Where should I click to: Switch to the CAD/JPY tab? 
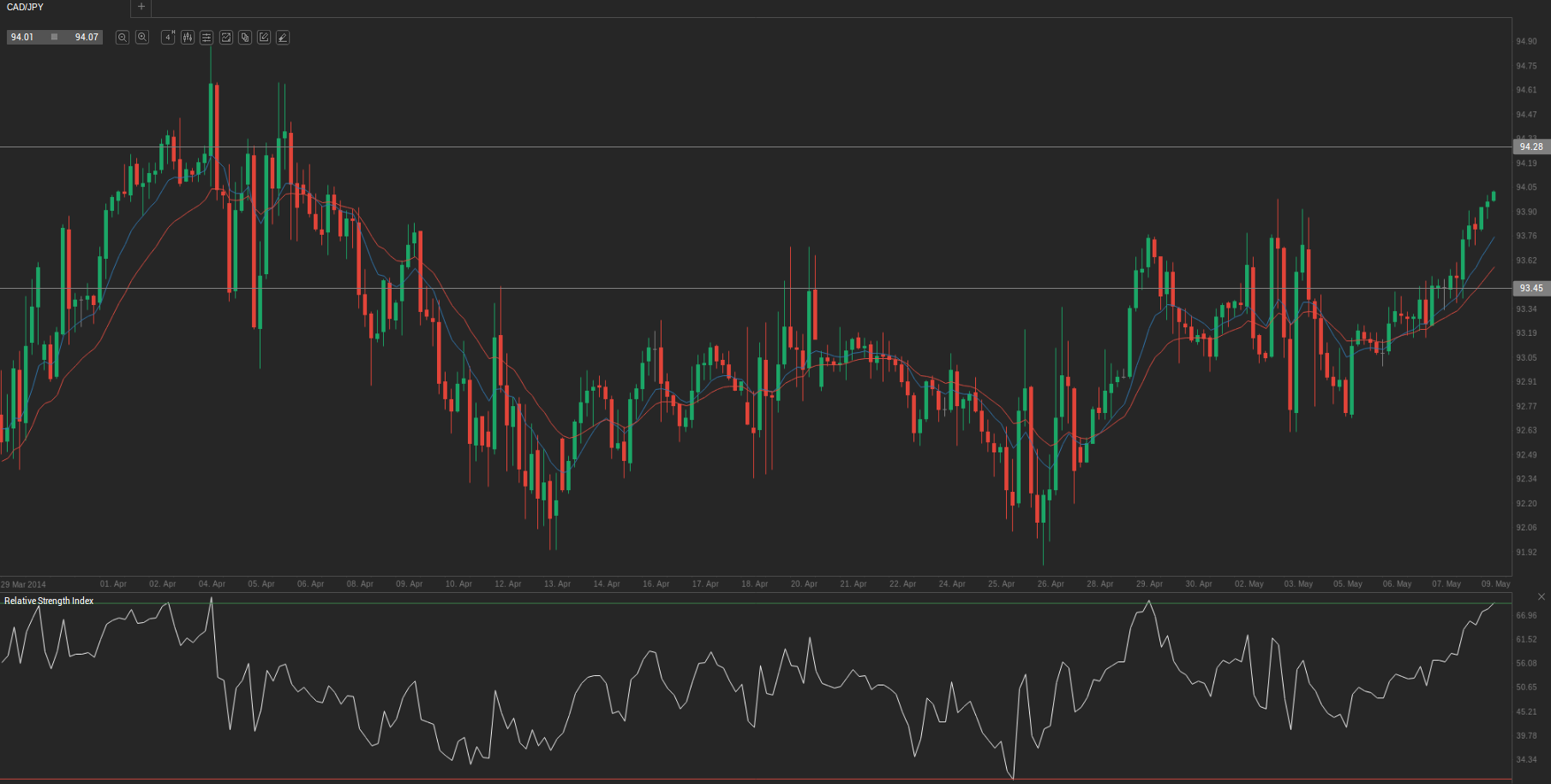26,7
